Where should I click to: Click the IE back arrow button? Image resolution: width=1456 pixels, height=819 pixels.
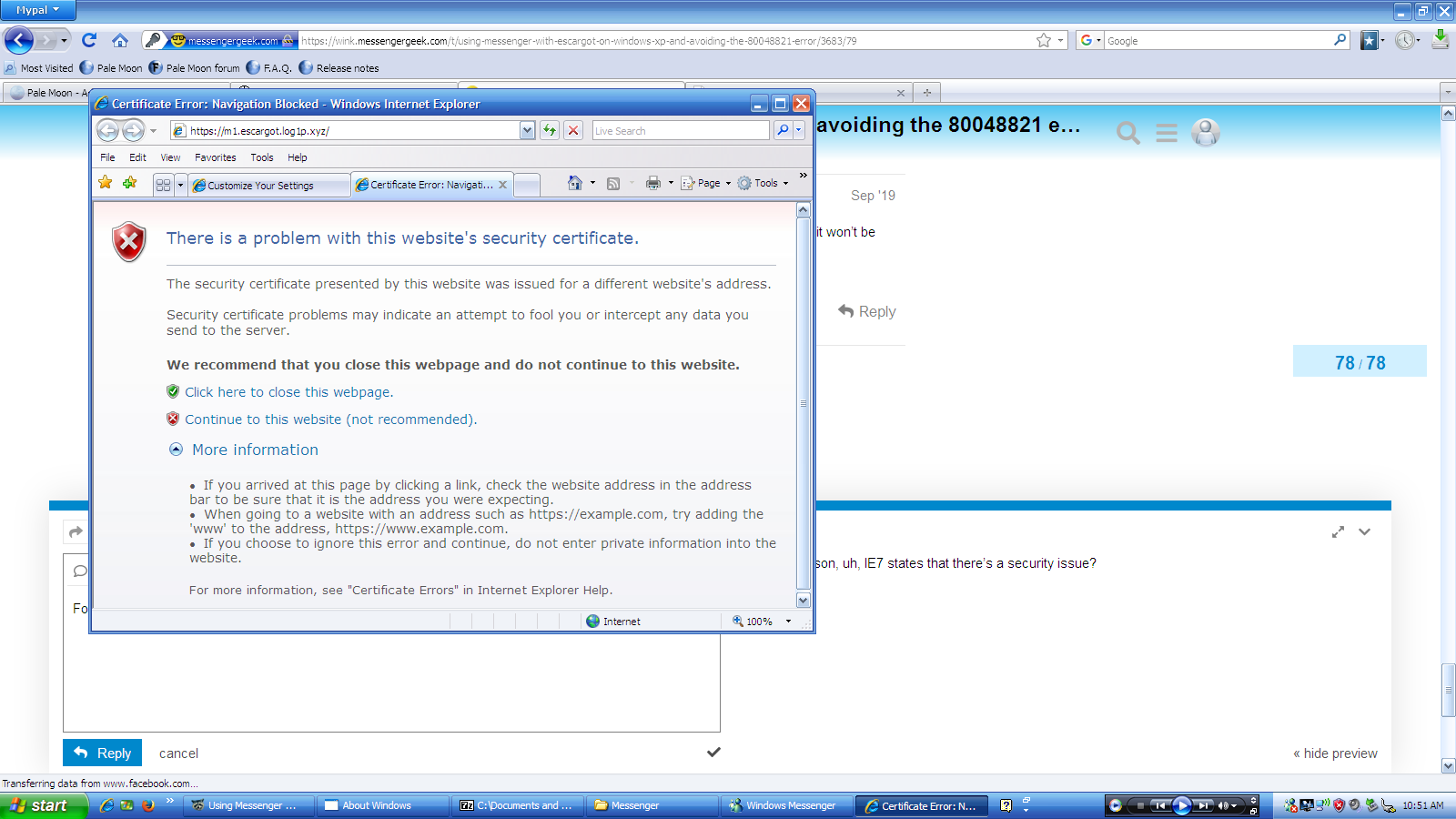click(107, 130)
